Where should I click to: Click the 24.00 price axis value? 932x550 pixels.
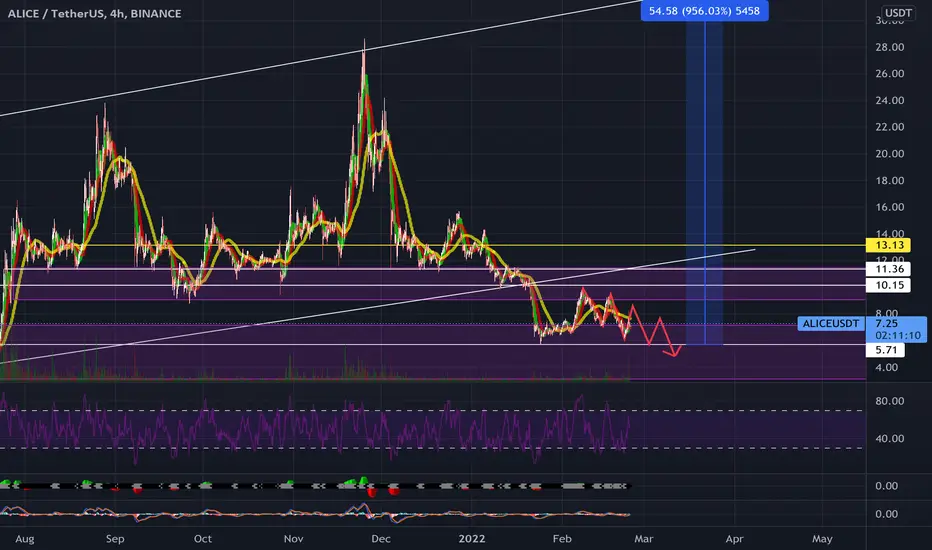pos(889,100)
